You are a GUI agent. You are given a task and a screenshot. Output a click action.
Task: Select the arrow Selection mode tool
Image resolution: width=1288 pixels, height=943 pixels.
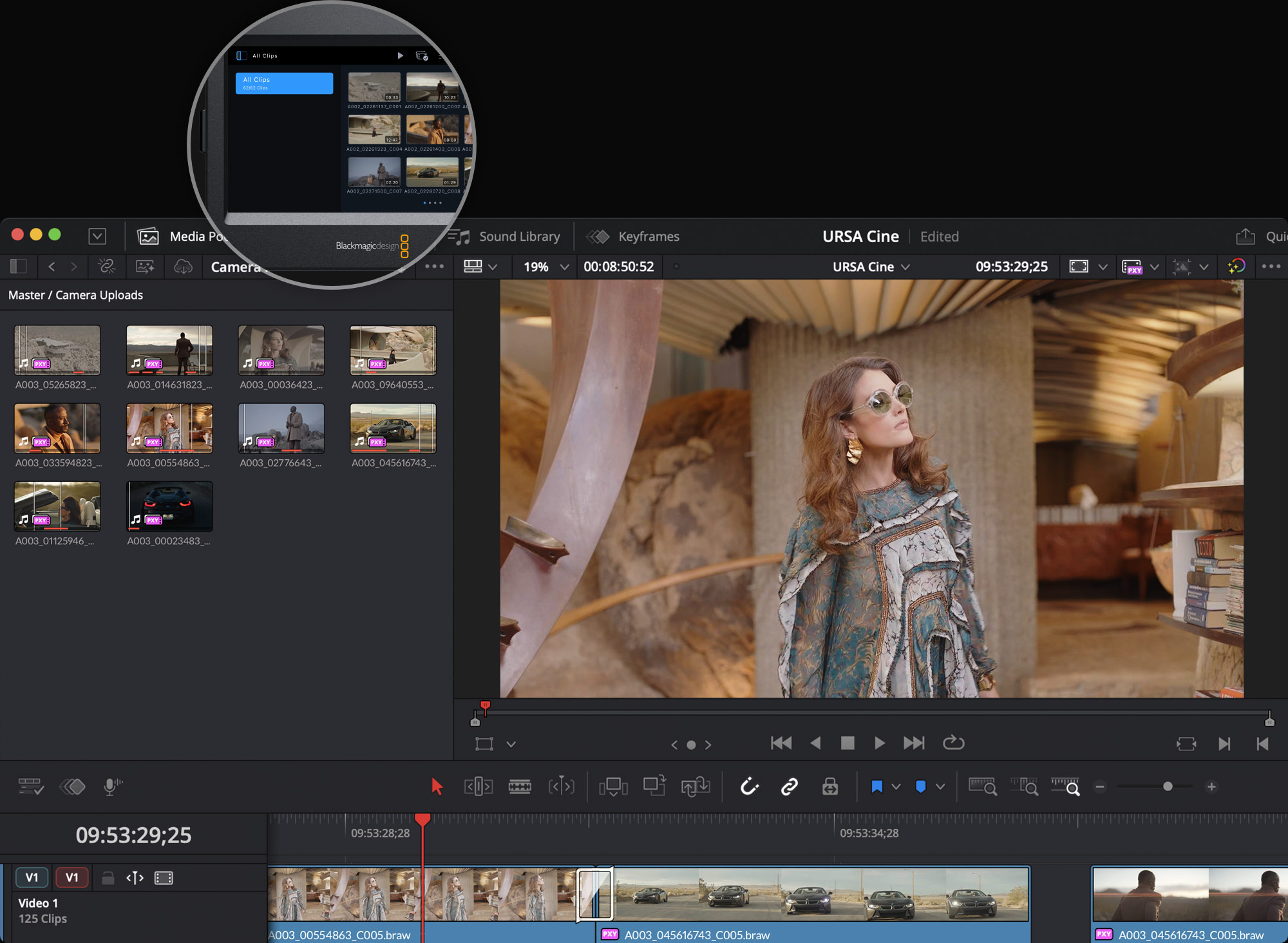[437, 786]
